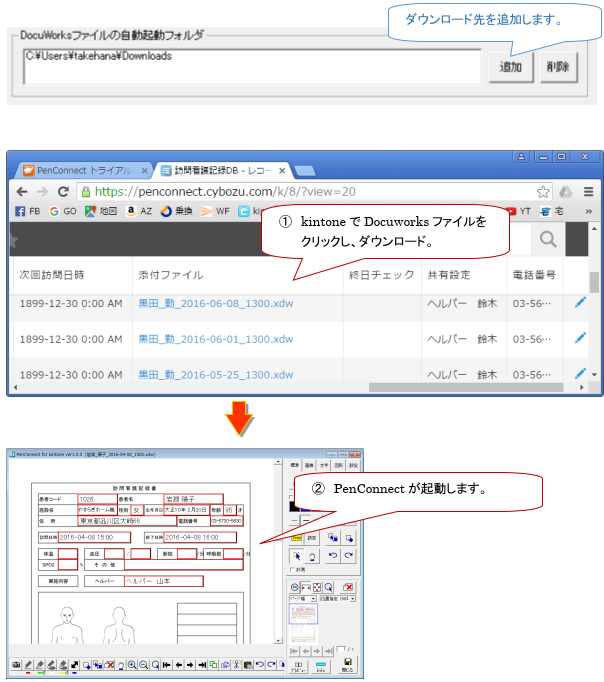Click the delete red X icon in bottom toolbar

click(110, 665)
